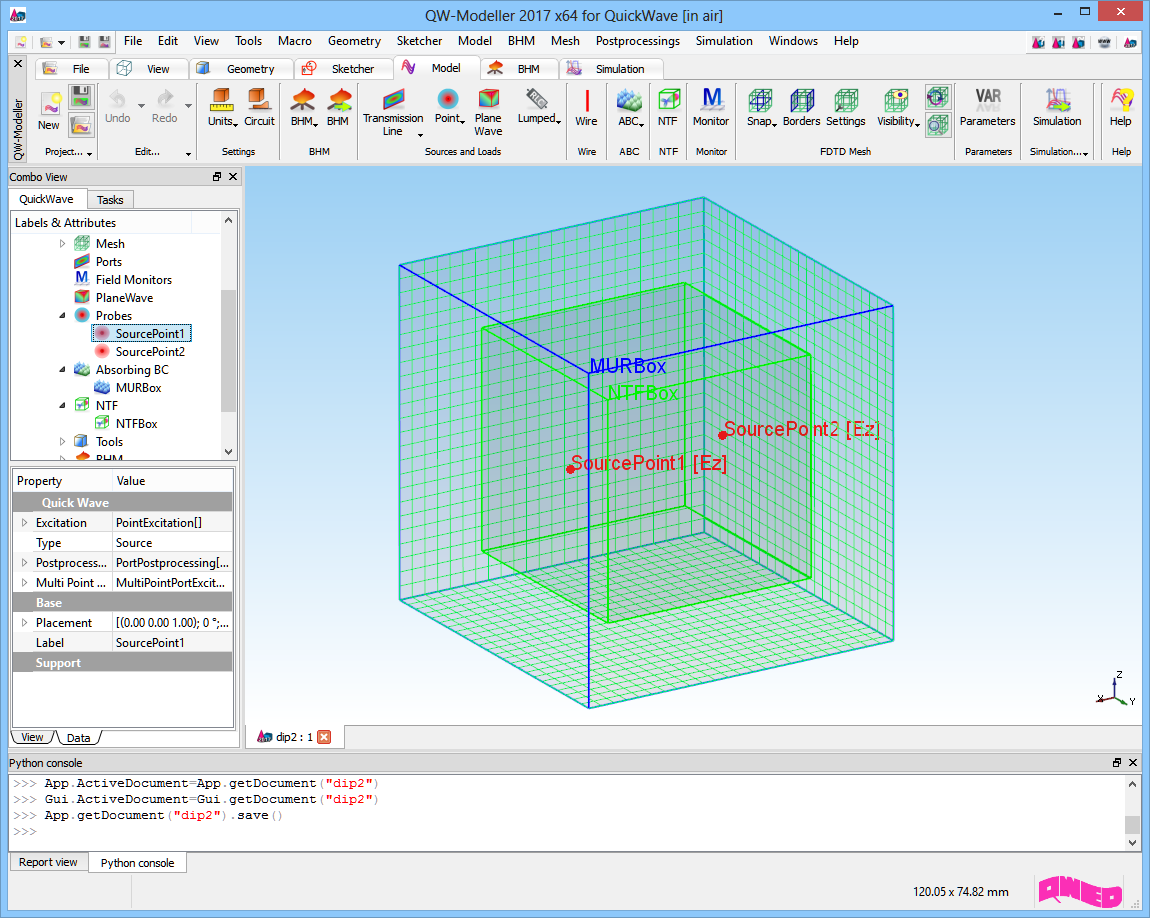Click the empty Python console prompt line
This screenshot has height=918, width=1150.
pos(568,831)
